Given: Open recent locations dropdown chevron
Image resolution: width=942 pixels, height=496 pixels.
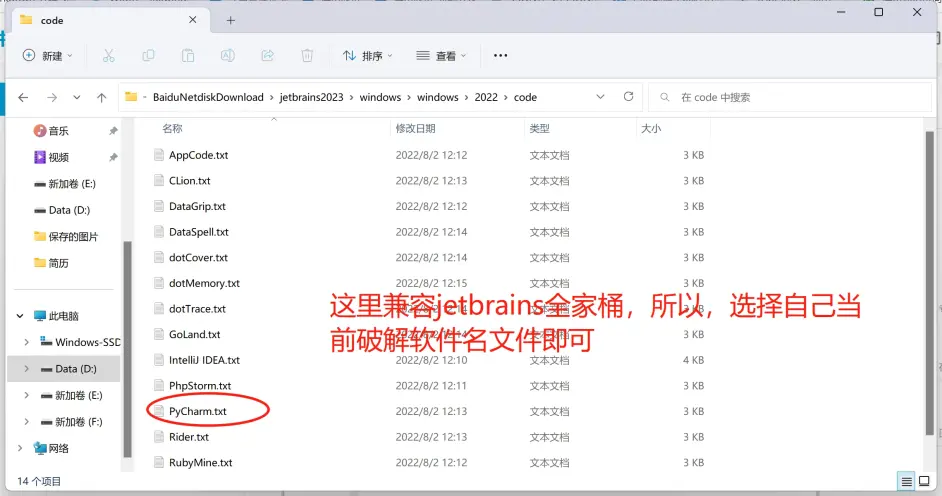Looking at the screenshot, I should (x=77, y=97).
